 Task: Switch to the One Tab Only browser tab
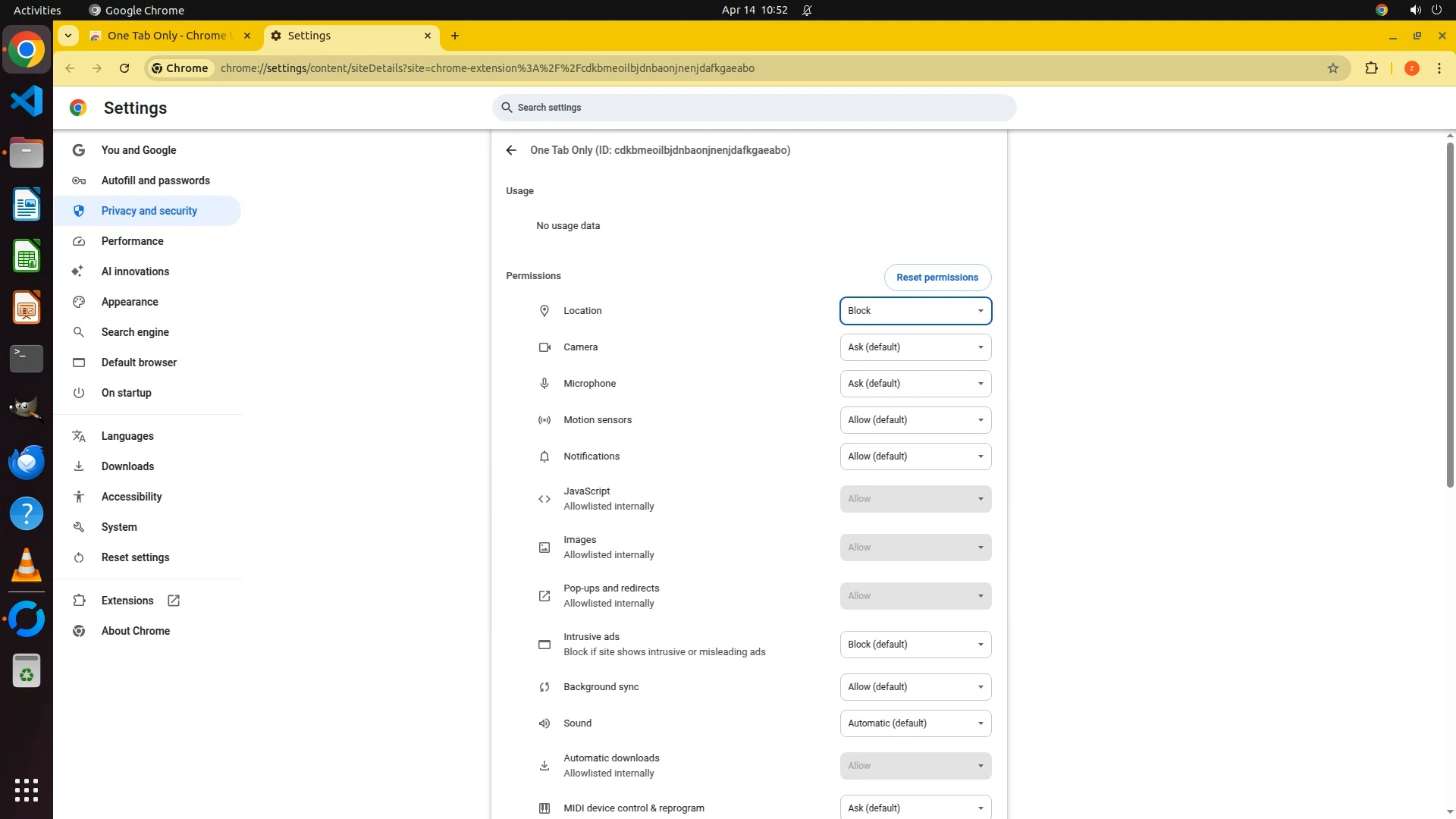coord(167,36)
